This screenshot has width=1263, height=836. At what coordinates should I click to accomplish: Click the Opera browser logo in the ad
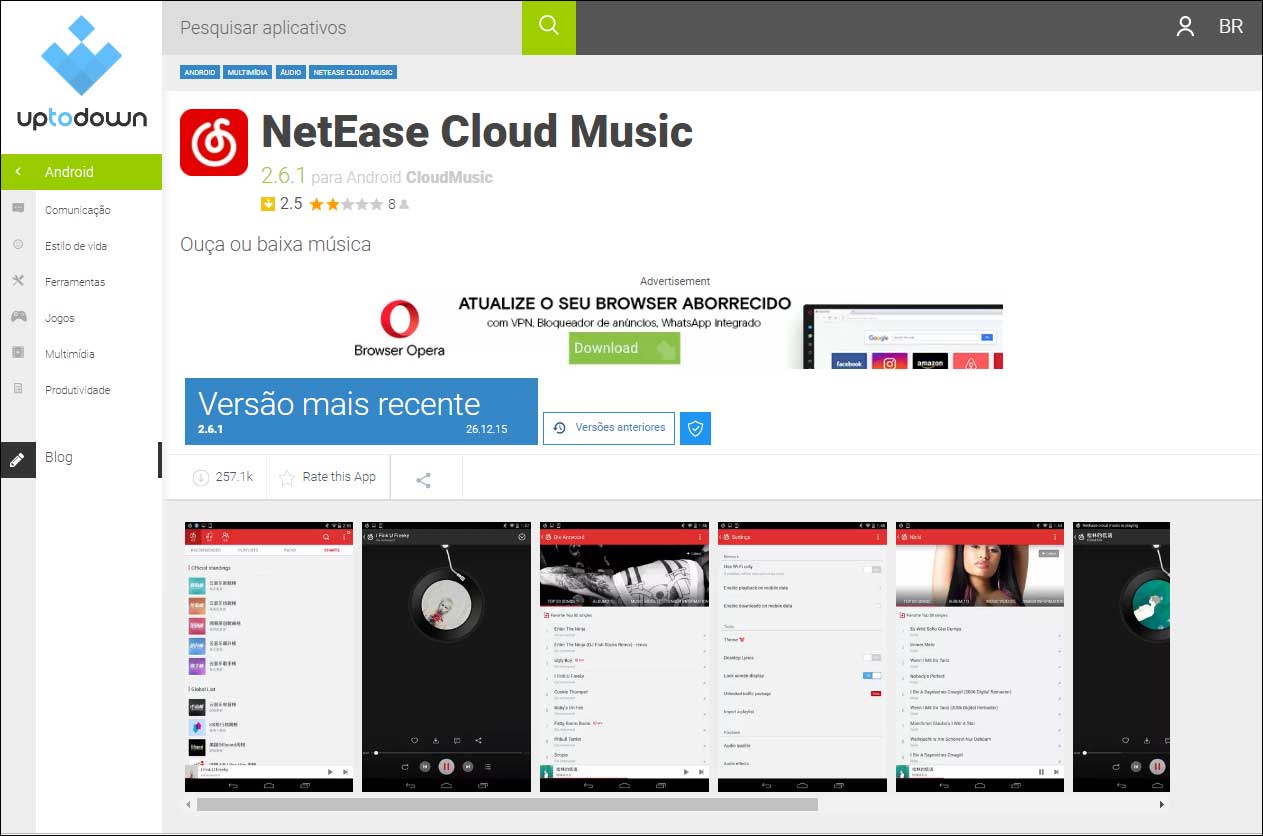pos(399,320)
